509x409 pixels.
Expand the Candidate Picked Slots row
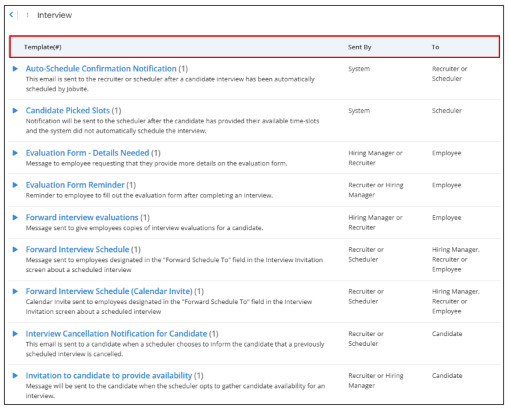[15, 110]
